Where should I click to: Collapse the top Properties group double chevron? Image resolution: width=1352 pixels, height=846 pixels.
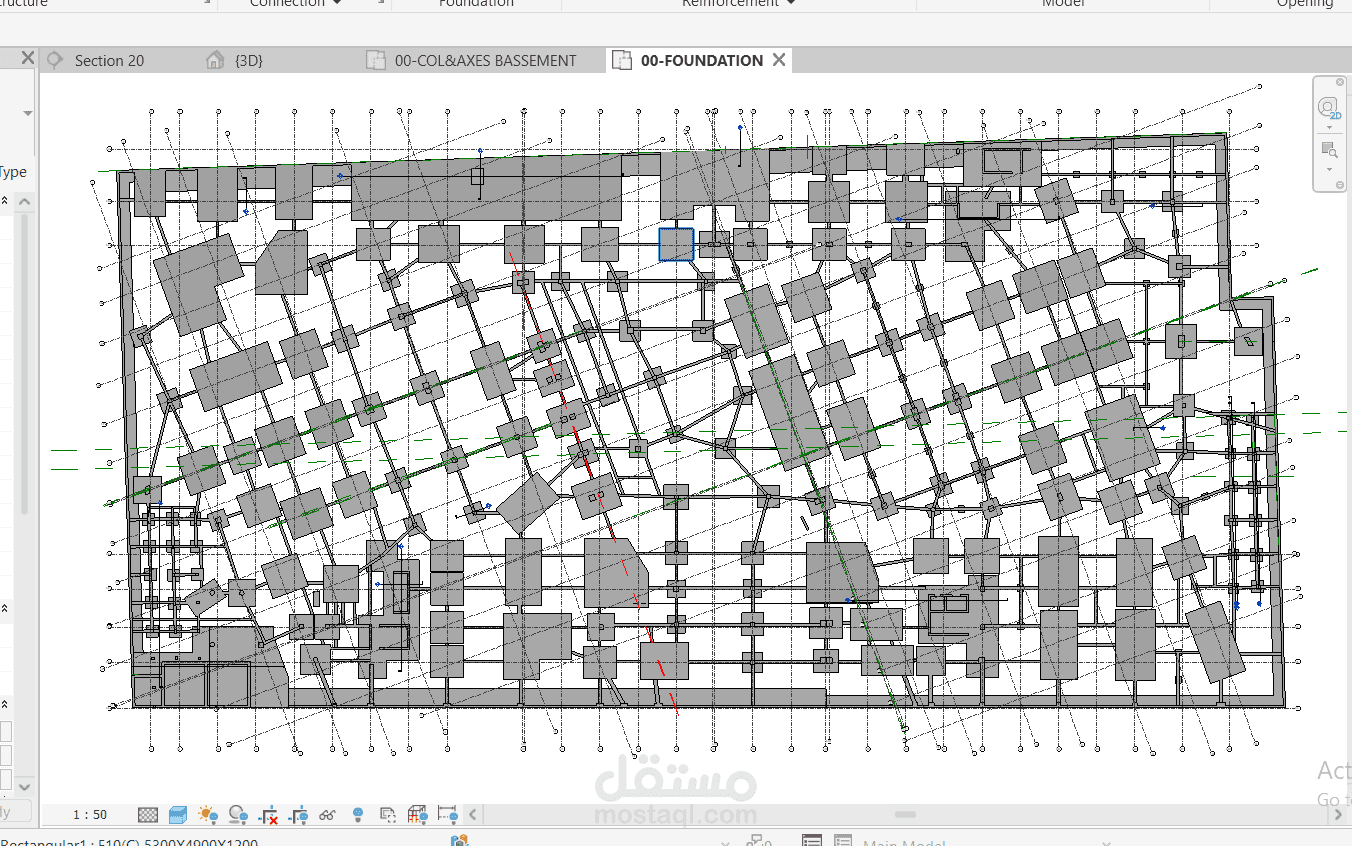(4, 201)
